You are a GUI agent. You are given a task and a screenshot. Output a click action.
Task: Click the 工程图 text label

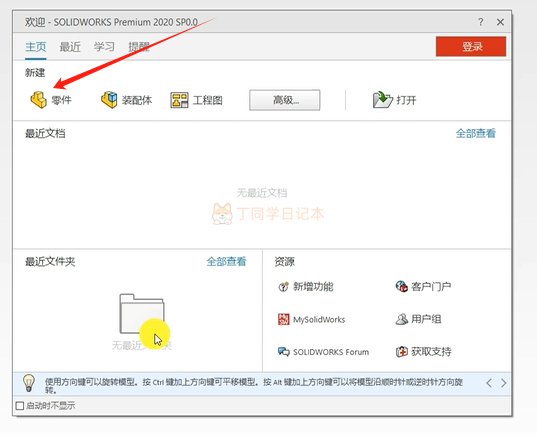click(x=208, y=100)
